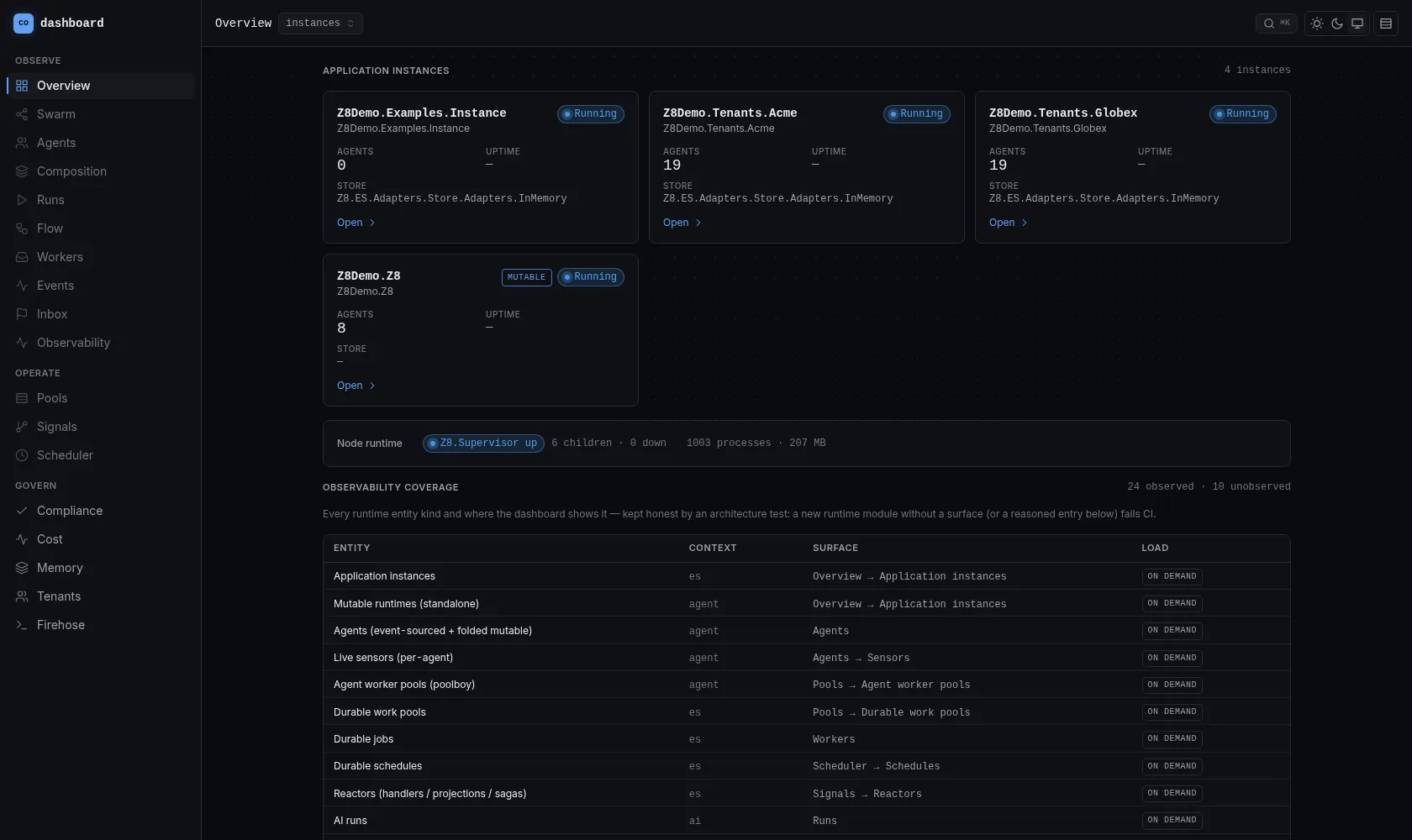
Task: Switch to system theme monitor icon
Action: click(x=1357, y=24)
